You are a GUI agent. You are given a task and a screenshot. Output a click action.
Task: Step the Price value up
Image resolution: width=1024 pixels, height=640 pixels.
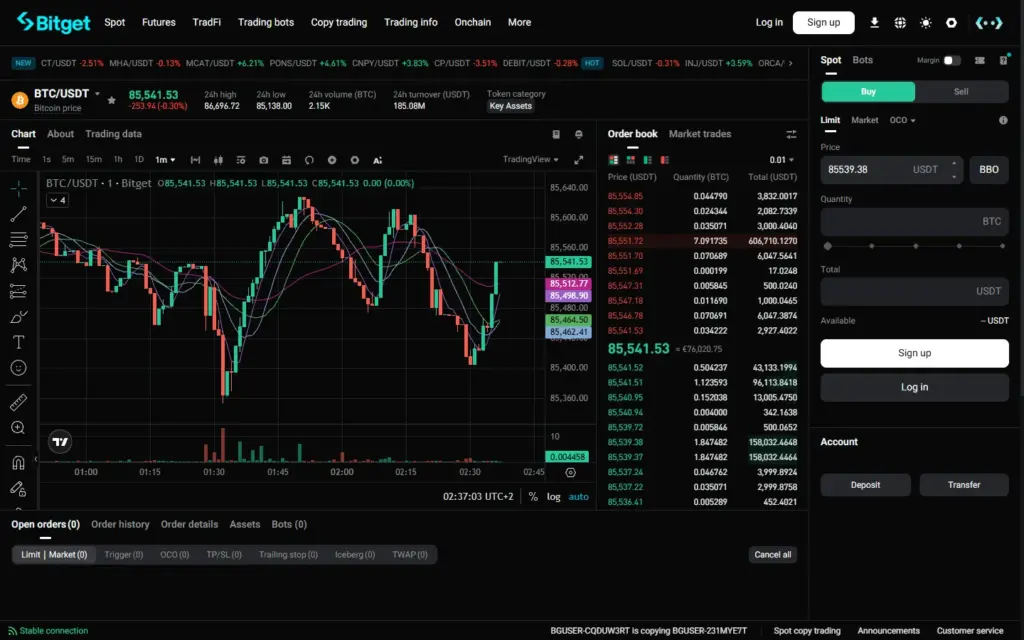(954, 163)
